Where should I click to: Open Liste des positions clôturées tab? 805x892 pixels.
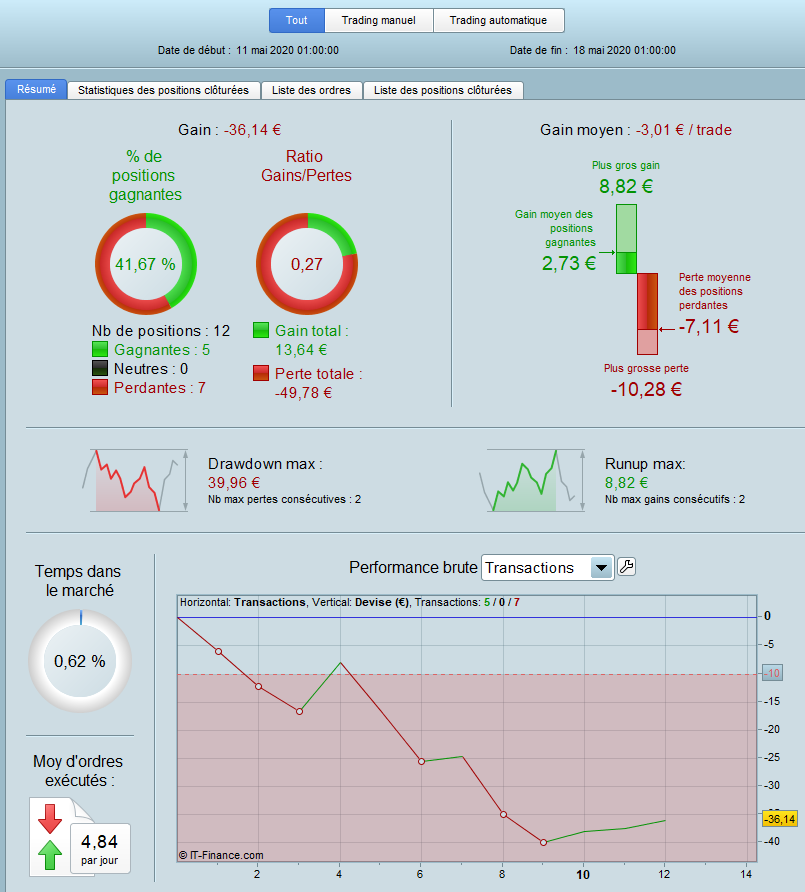click(x=443, y=90)
